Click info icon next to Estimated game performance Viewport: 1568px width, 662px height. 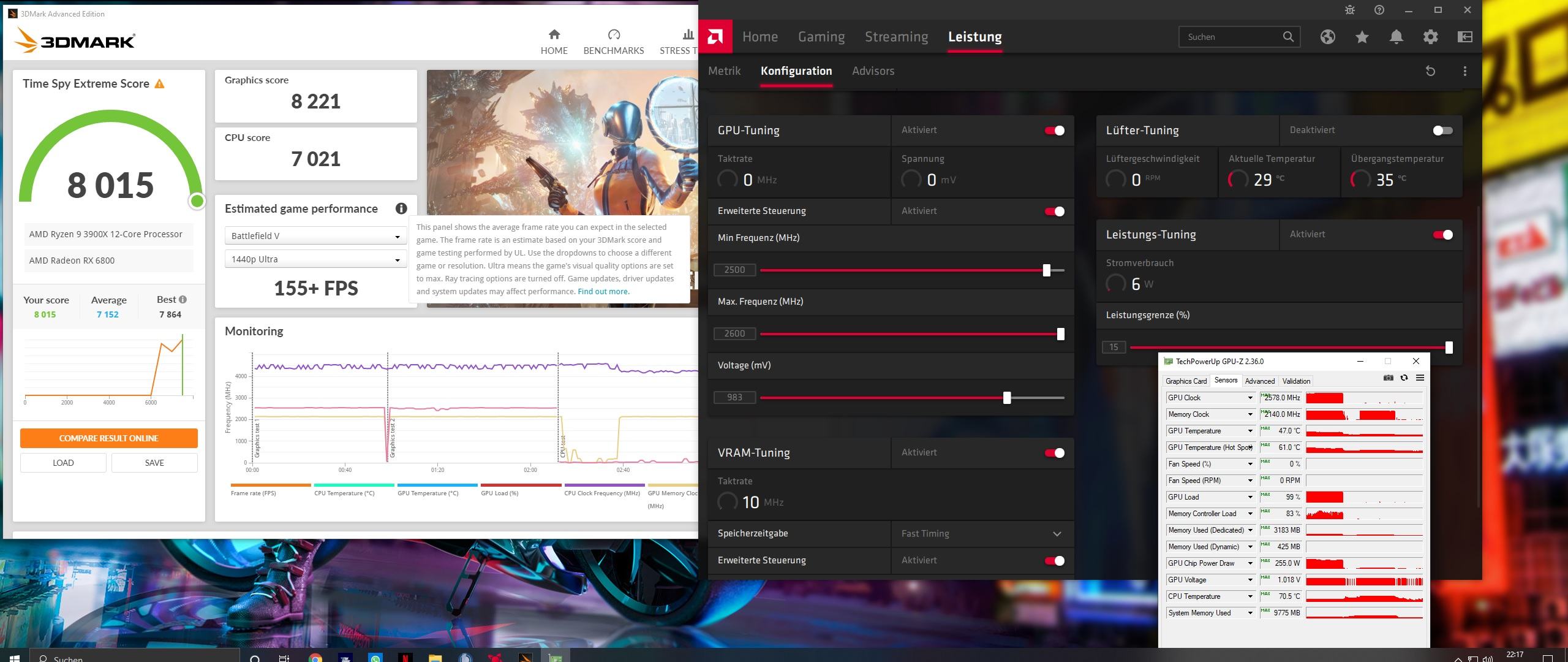pos(401,208)
